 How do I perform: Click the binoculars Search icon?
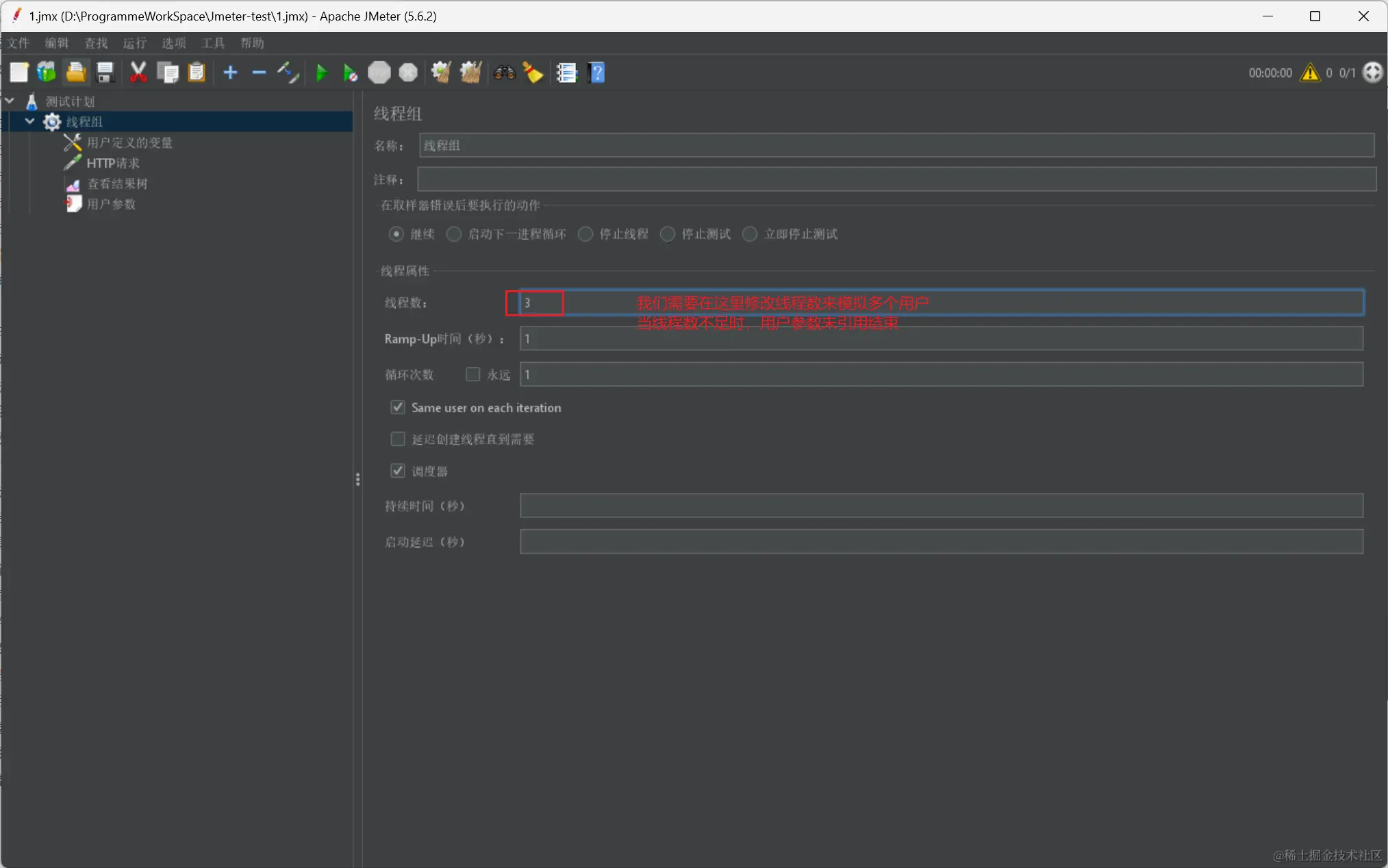tap(505, 73)
